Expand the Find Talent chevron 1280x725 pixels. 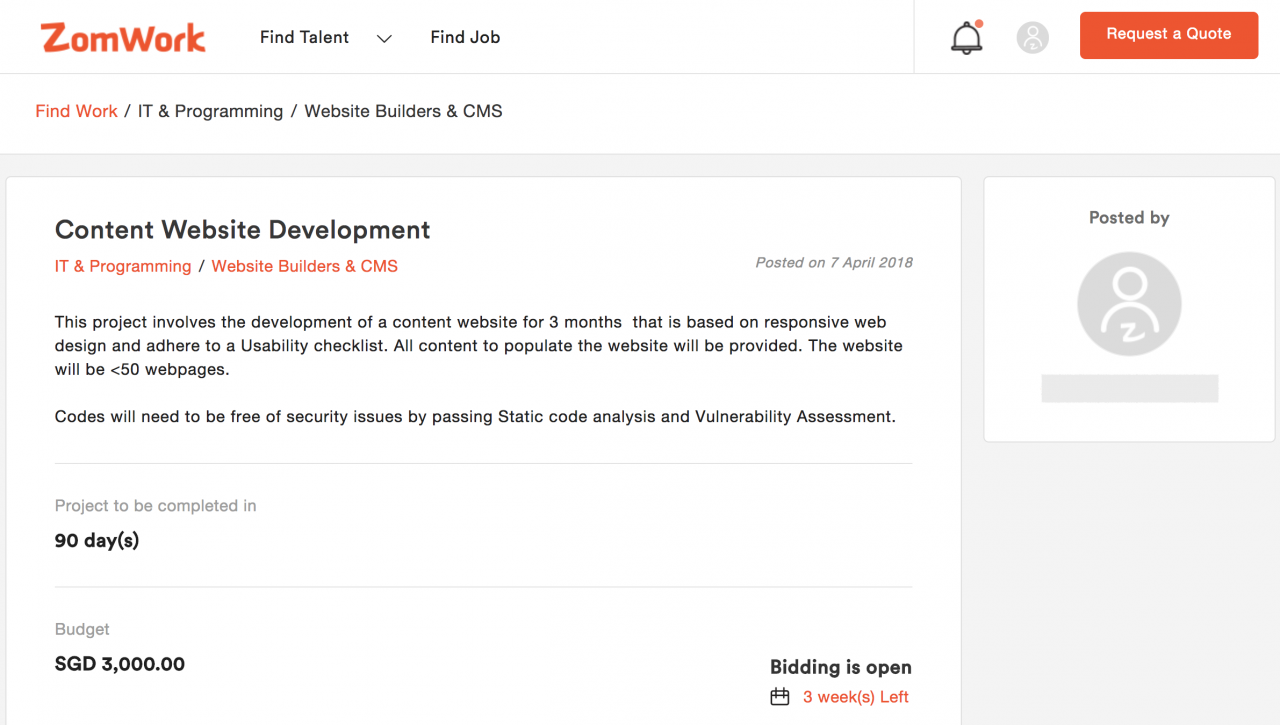(384, 39)
